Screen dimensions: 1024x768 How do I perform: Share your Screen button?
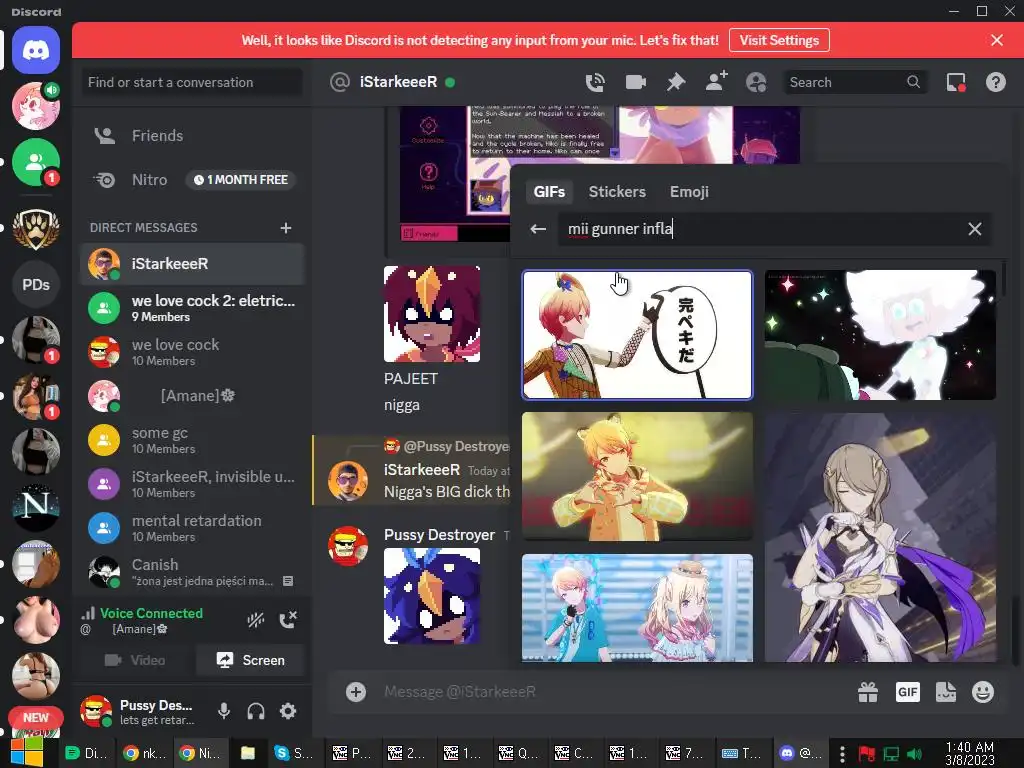[x=251, y=660]
